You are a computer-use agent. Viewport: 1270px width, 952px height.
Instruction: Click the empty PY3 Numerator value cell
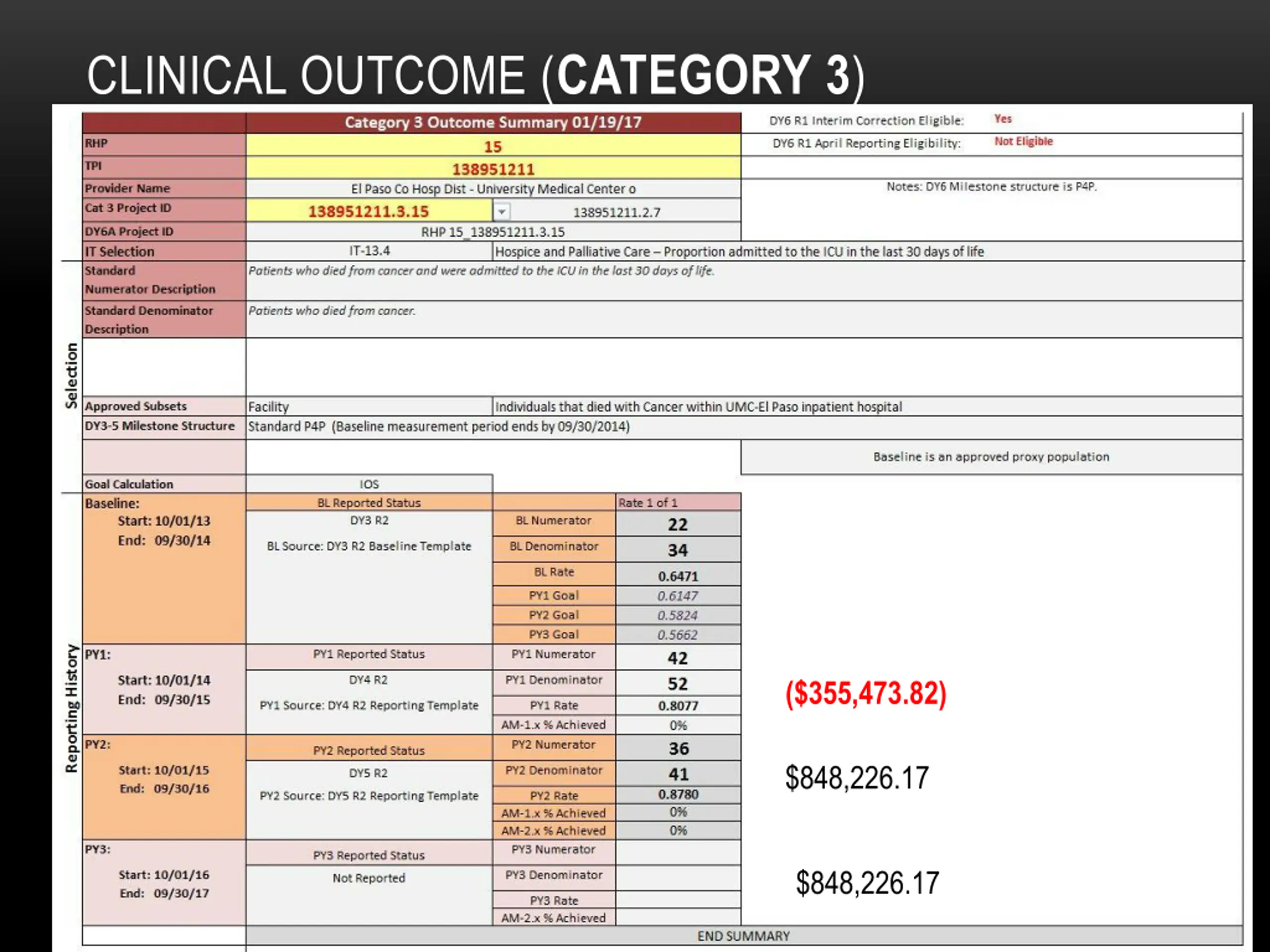pos(678,853)
